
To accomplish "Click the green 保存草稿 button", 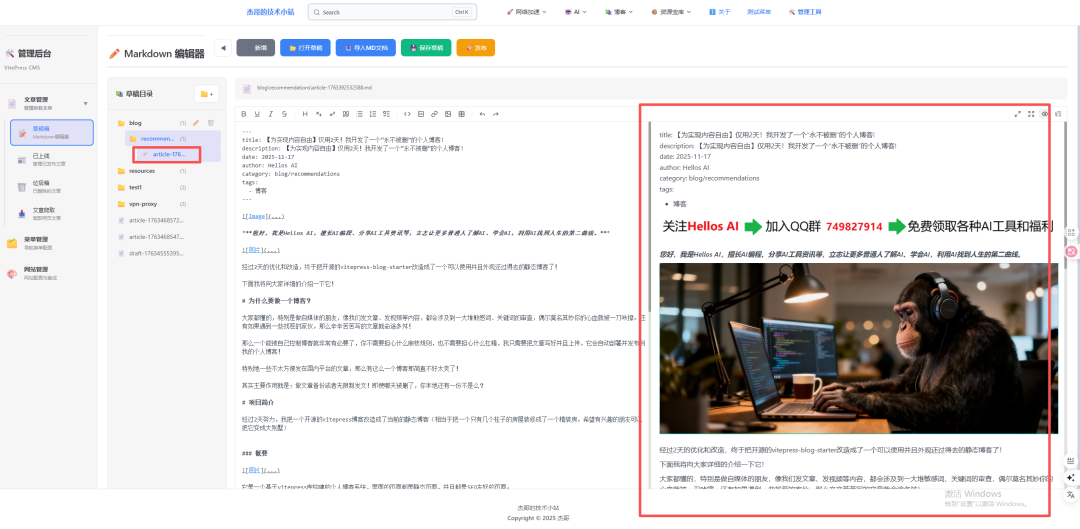I will click(x=426, y=47).
